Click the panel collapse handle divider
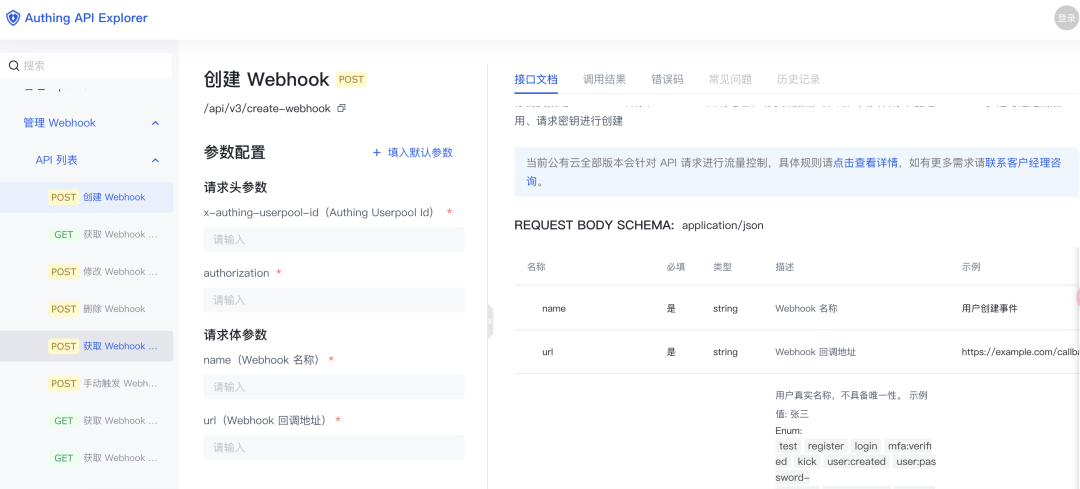The image size is (1080, 489). [x=490, y=320]
